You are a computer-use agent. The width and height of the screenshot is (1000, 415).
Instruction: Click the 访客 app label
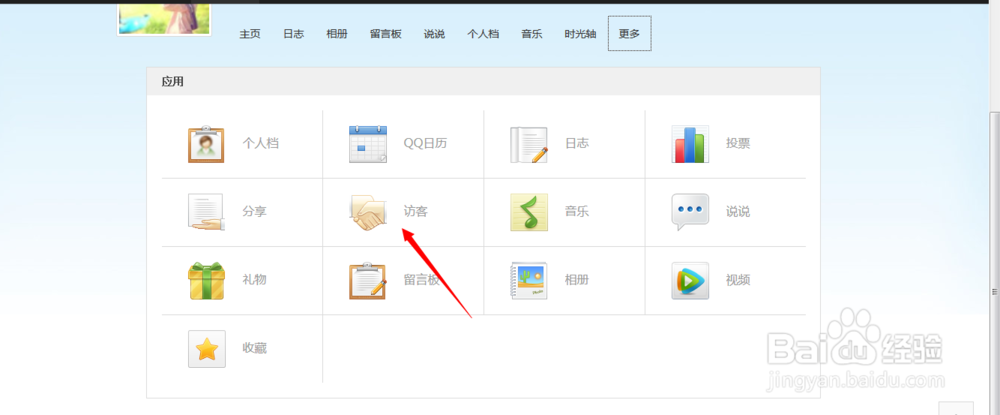point(415,212)
